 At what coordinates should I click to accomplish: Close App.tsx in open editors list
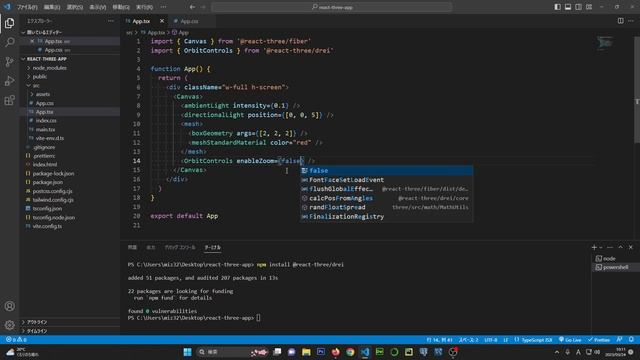point(32,41)
